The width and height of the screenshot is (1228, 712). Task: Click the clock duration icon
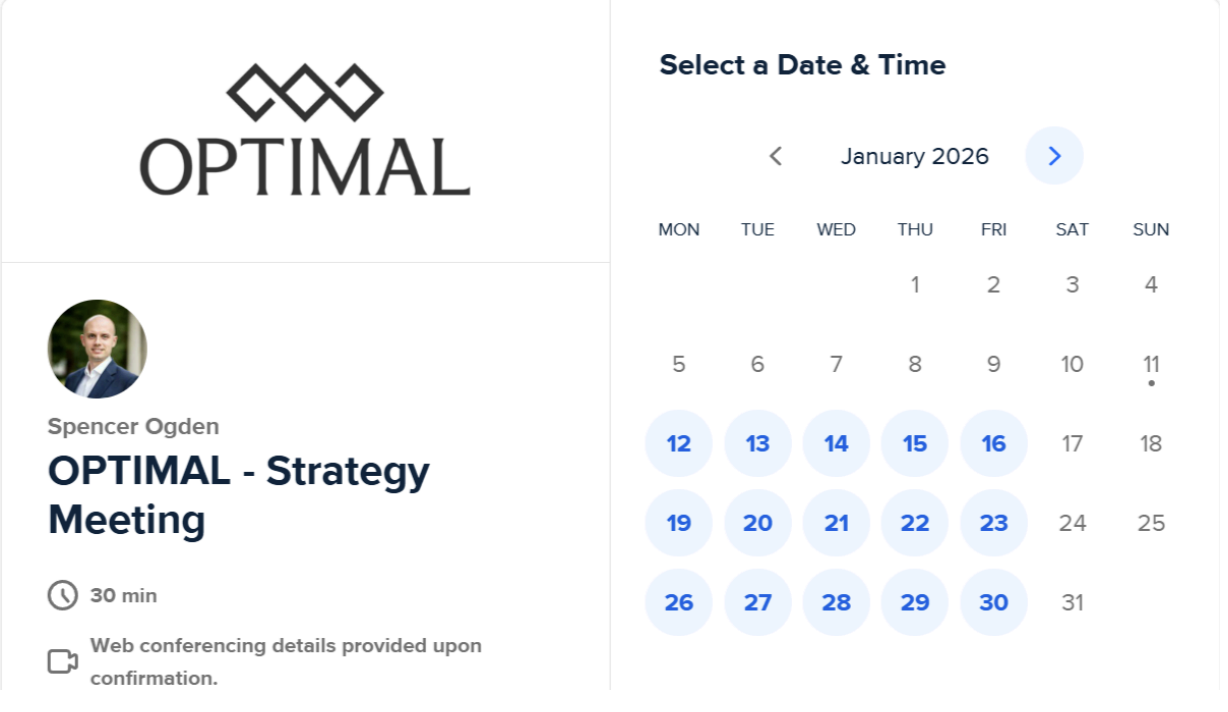[x=62, y=595]
